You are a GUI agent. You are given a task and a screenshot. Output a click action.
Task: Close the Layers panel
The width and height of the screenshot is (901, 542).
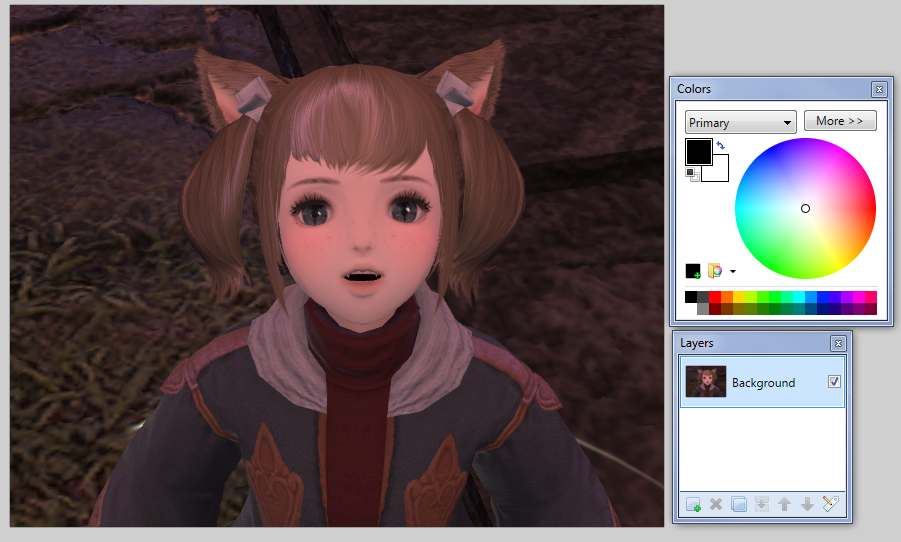point(838,343)
